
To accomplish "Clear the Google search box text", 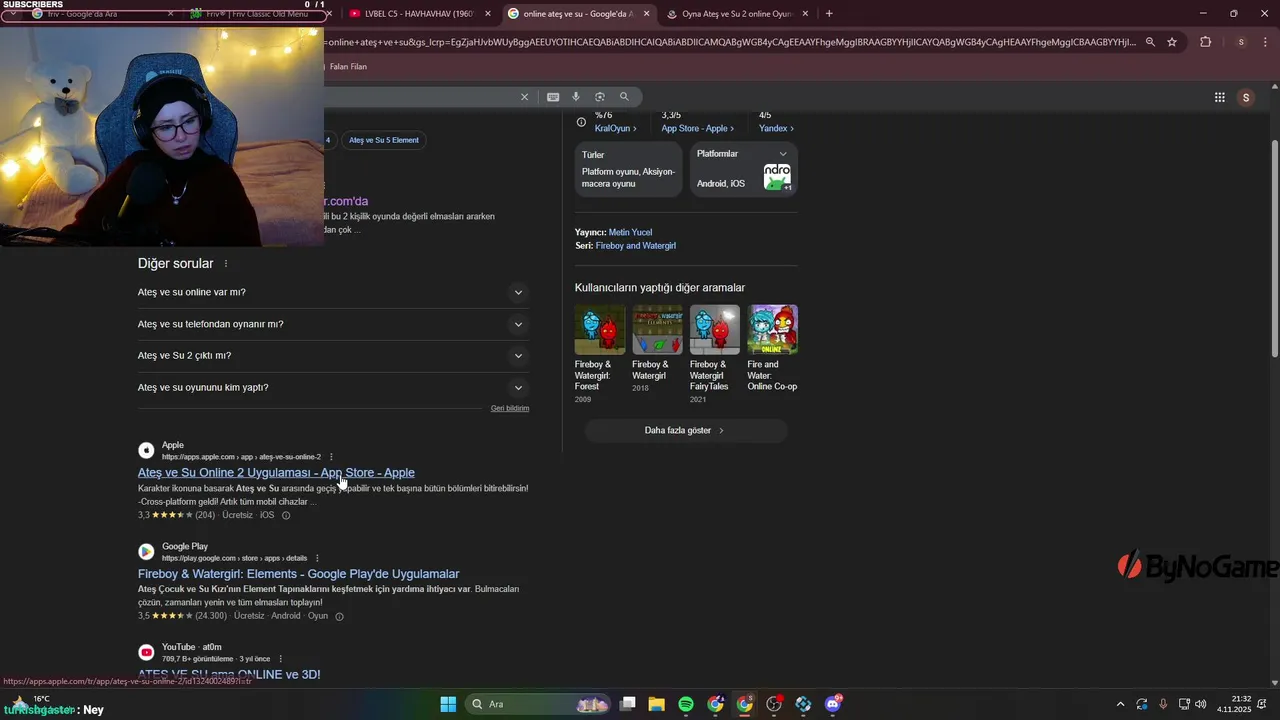I will pos(524,97).
